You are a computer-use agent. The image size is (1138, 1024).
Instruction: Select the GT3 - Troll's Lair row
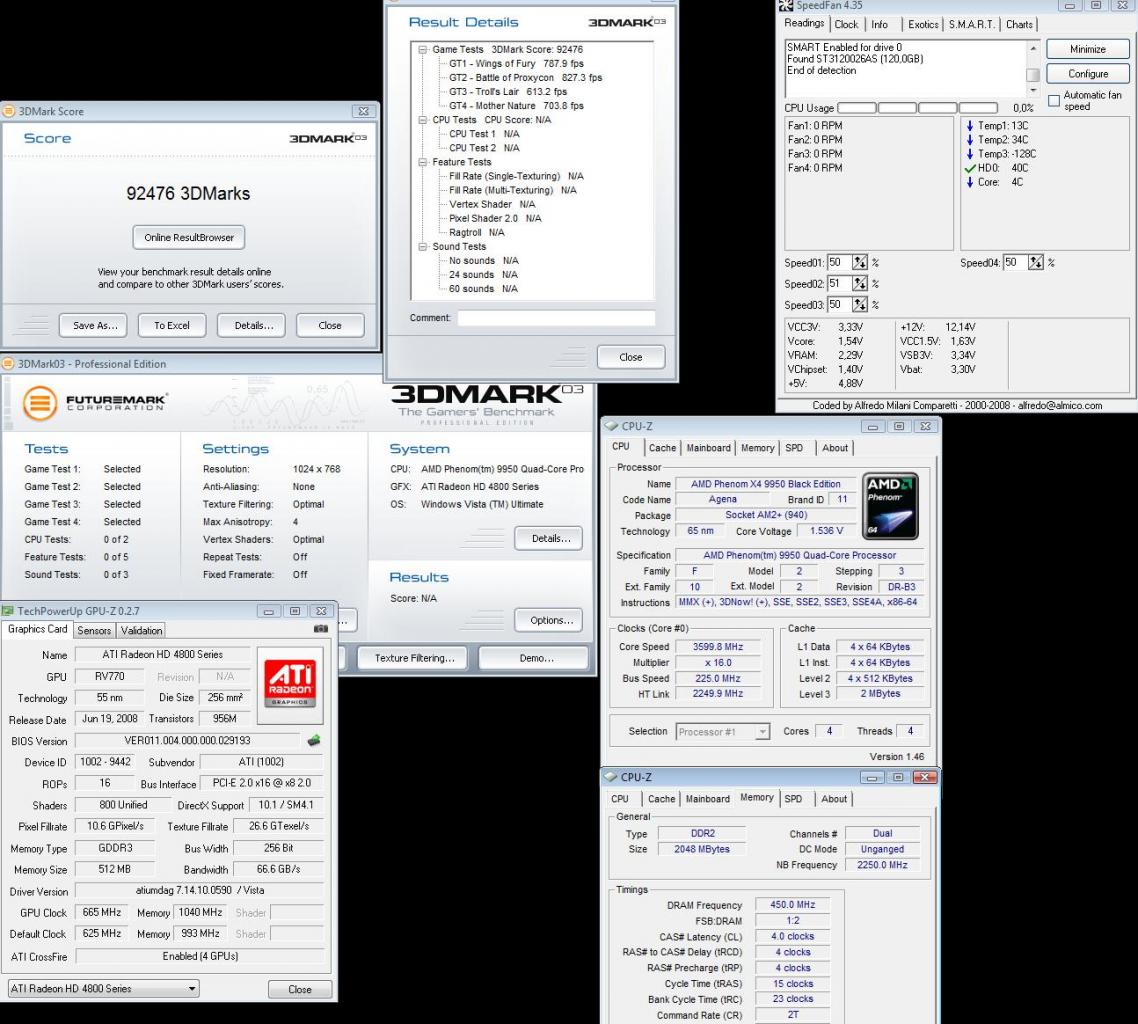[x=507, y=91]
